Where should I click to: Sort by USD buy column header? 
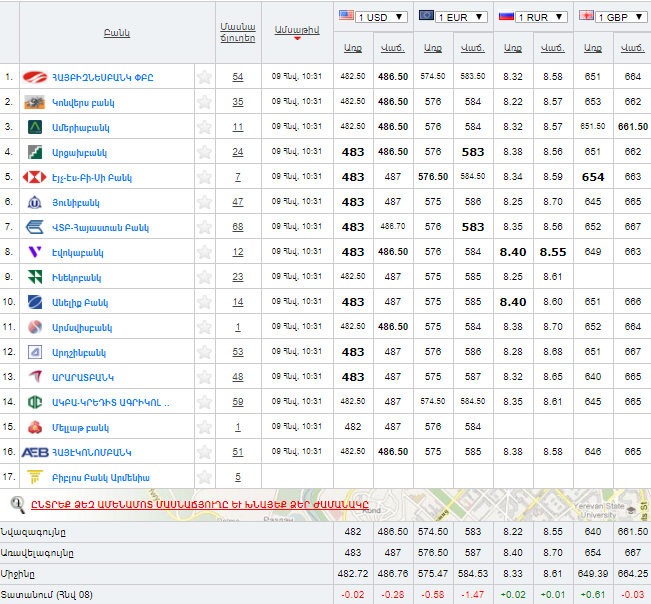353,48
